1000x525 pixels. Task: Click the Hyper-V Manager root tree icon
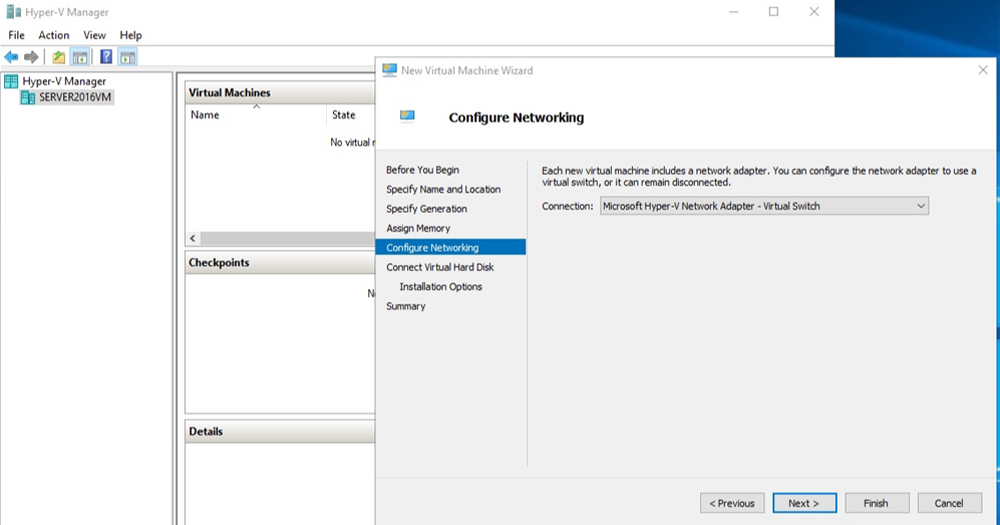pos(11,81)
